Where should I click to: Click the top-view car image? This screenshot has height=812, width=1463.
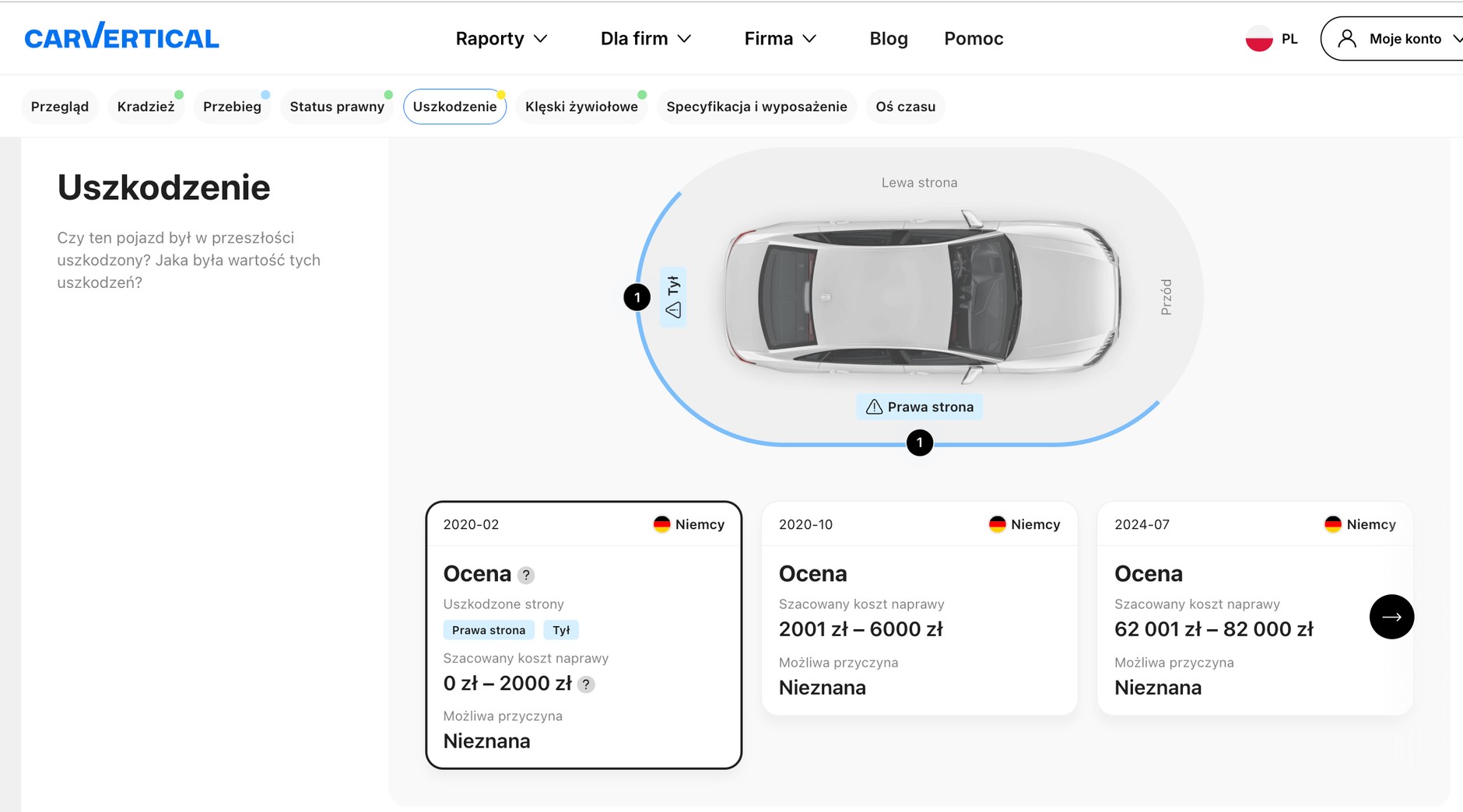click(x=922, y=297)
